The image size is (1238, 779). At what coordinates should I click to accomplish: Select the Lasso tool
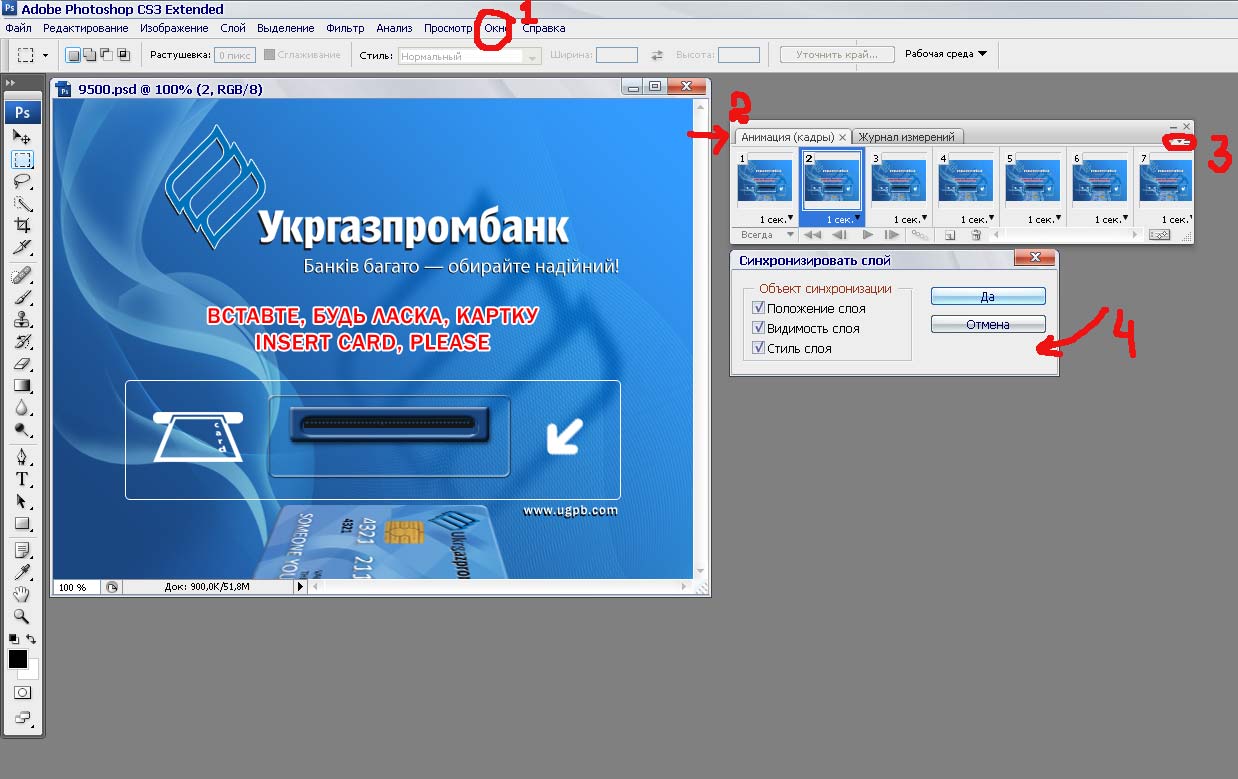coord(22,182)
